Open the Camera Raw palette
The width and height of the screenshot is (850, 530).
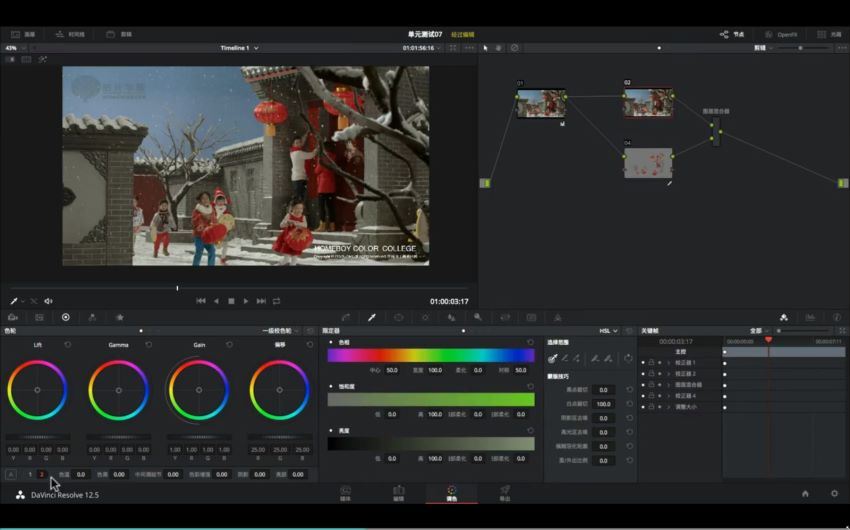[x=13, y=318]
